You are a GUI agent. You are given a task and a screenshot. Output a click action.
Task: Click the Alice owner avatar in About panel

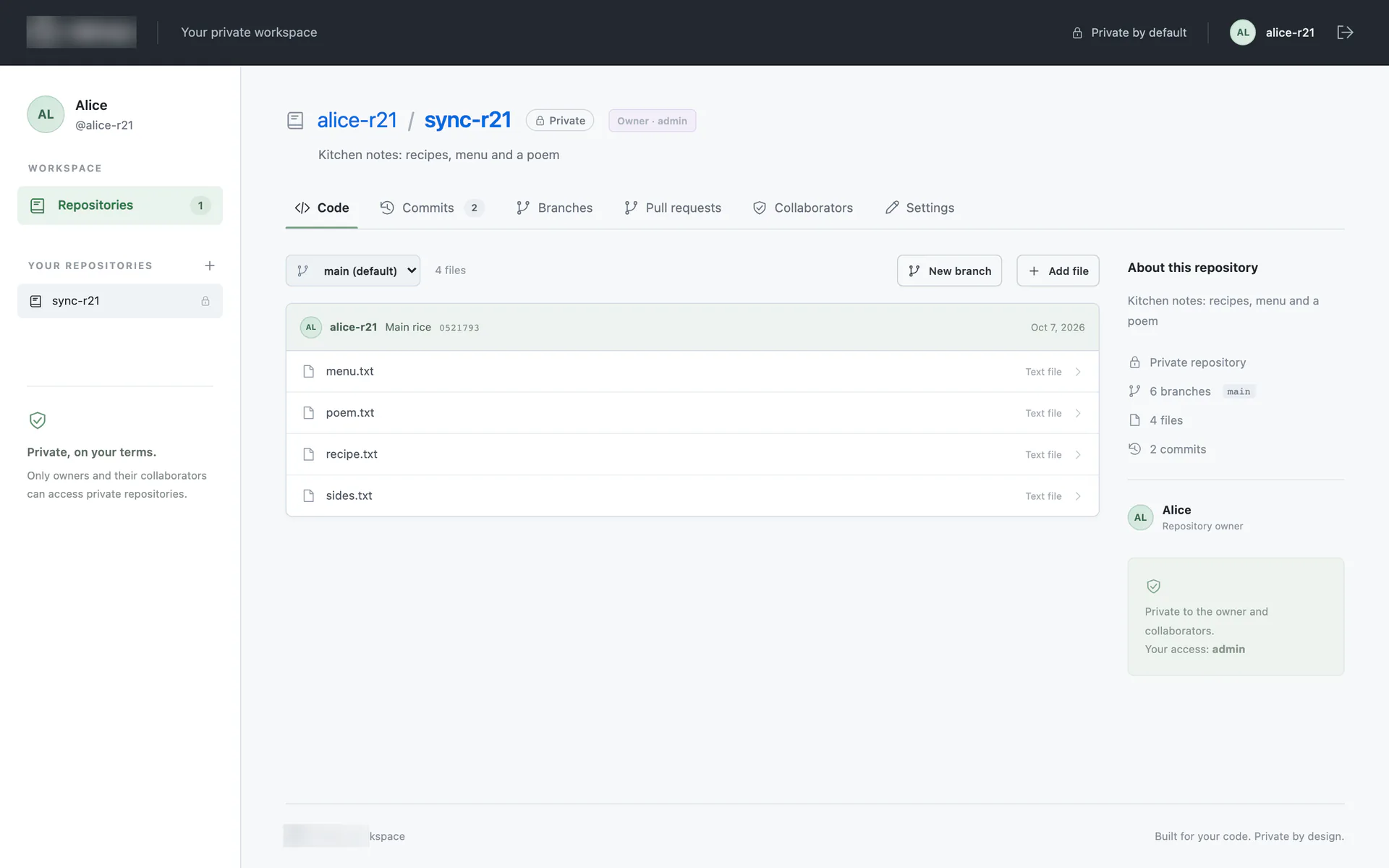1141,517
